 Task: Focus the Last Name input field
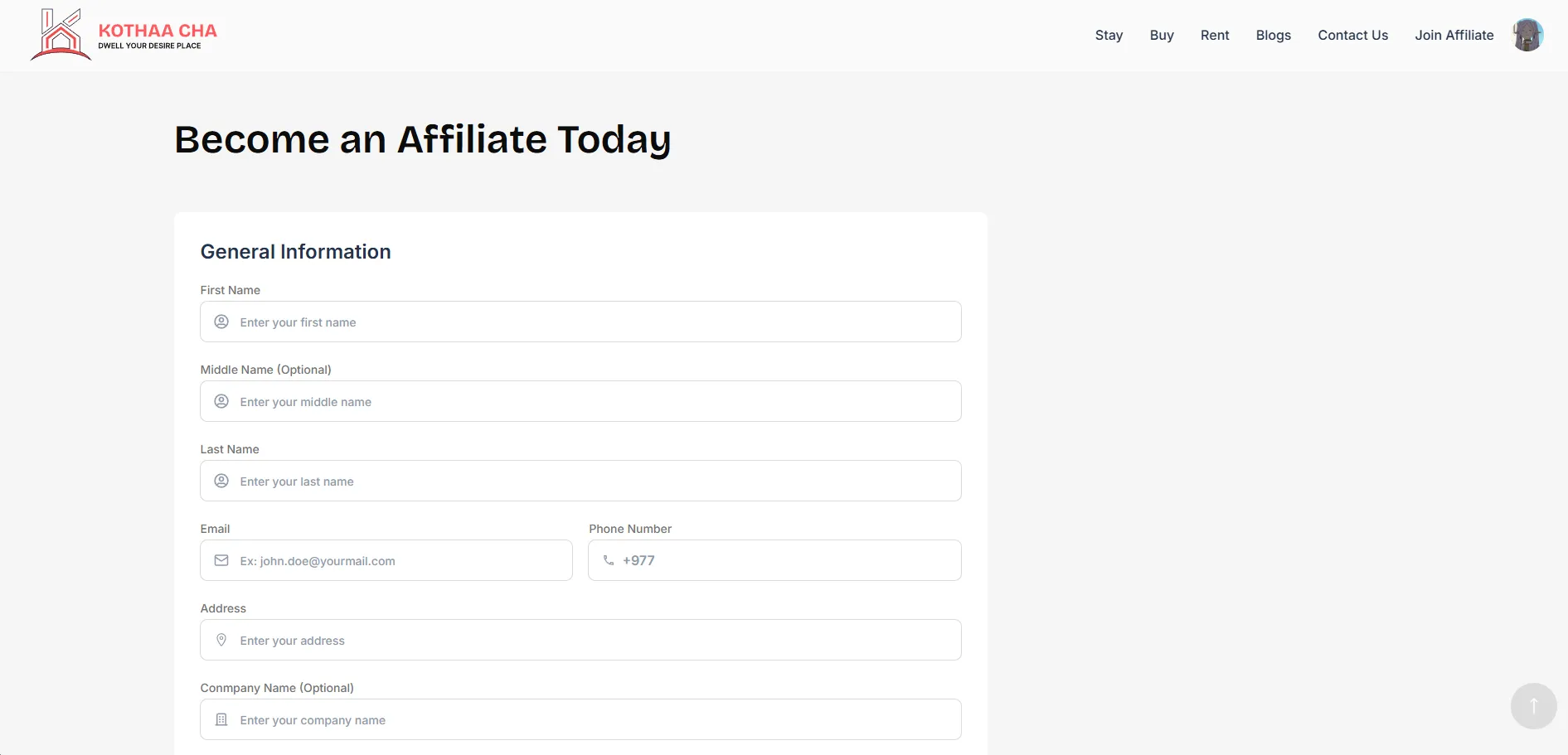pos(580,481)
